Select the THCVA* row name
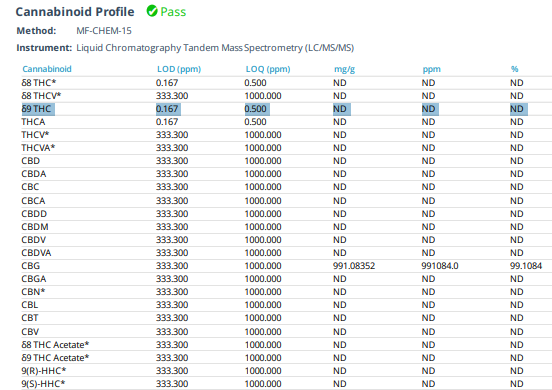This screenshot has height=390, width=552. (38, 148)
